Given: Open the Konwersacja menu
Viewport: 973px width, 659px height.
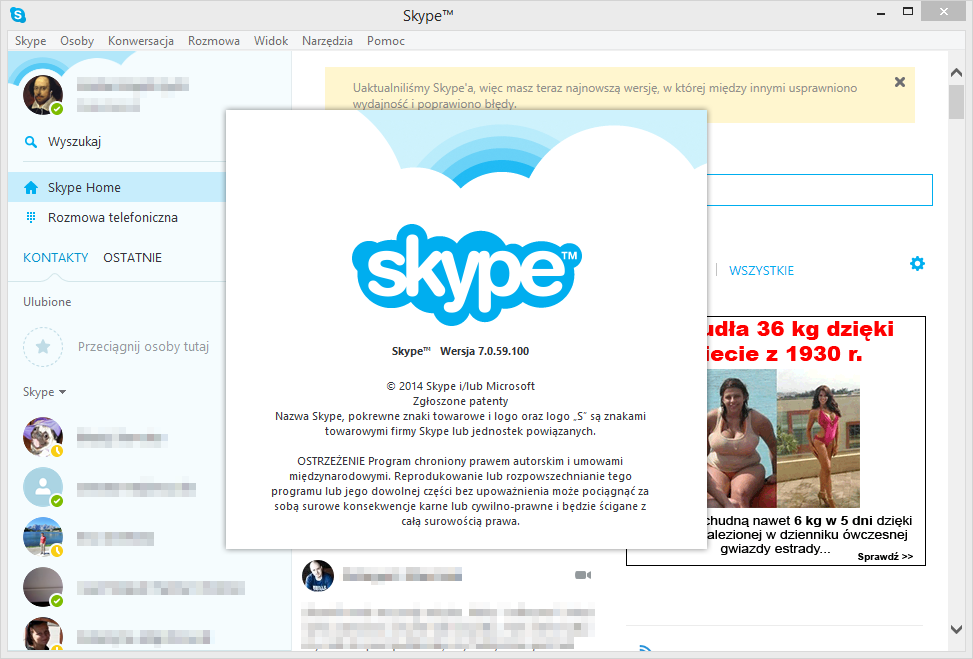Looking at the screenshot, I should coord(141,41).
